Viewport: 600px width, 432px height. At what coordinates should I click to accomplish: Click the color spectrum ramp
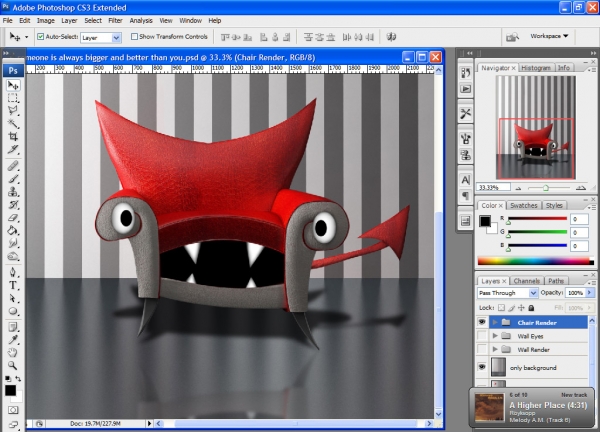(x=535, y=261)
